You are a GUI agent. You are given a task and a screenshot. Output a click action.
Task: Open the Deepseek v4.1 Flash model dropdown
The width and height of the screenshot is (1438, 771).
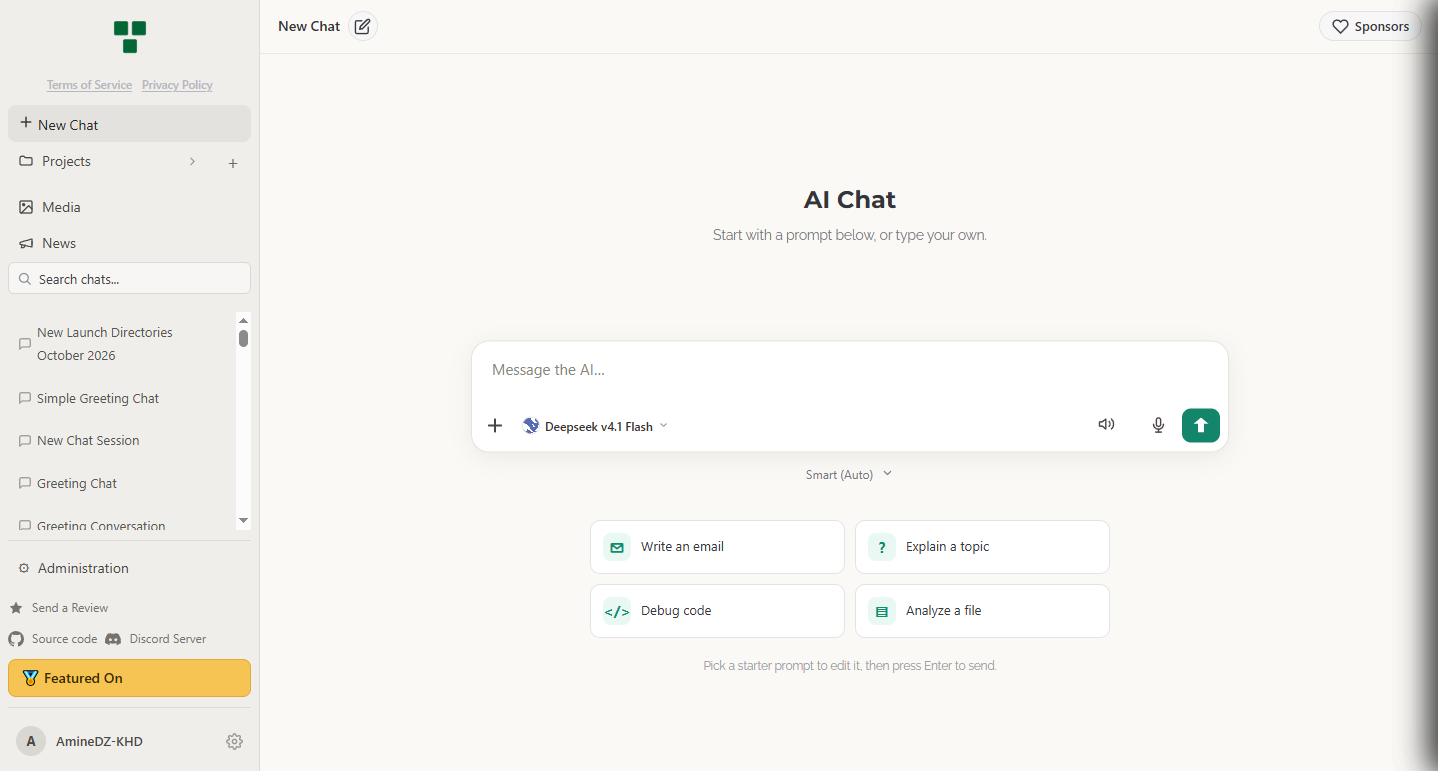click(x=595, y=426)
